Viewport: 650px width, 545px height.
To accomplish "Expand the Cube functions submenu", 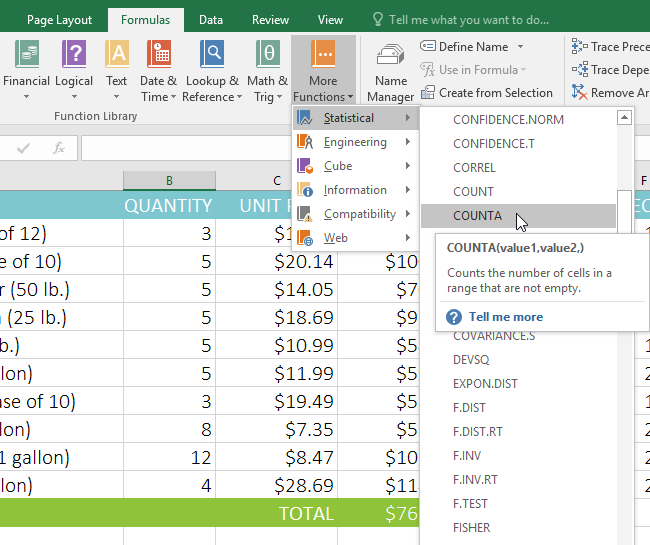I will click(355, 166).
